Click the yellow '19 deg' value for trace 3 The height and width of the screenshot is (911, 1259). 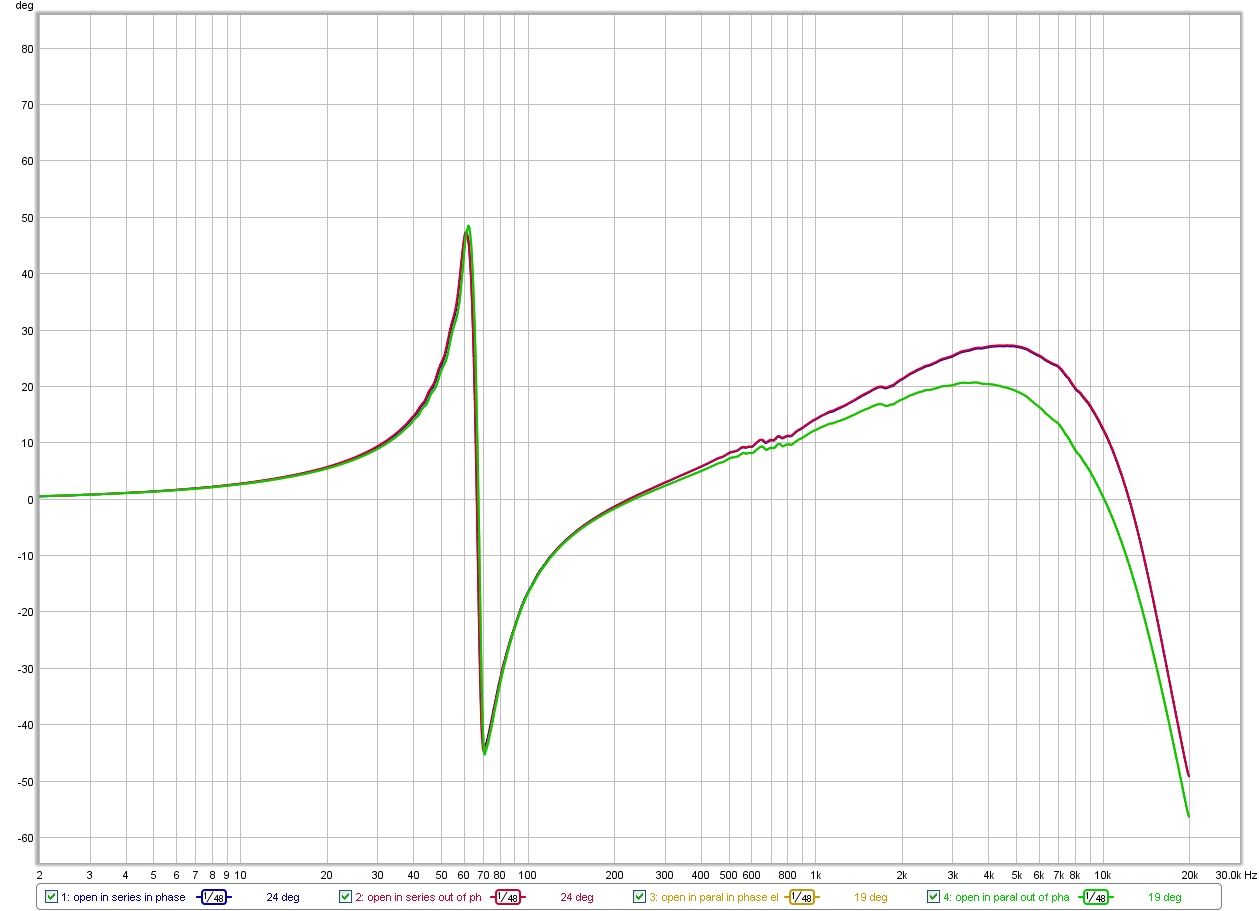871,897
